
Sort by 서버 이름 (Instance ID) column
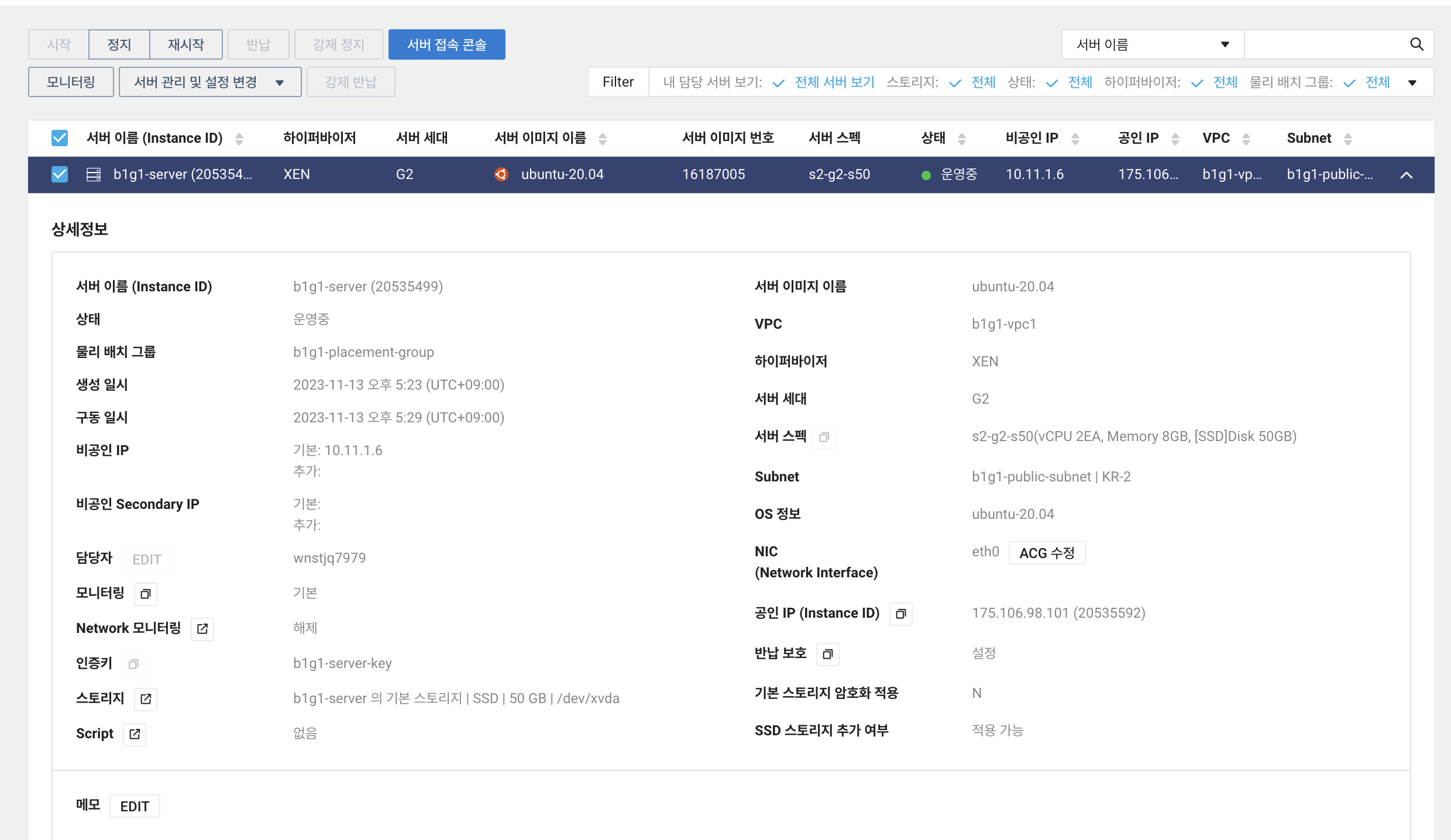click(x=239, y=139)
